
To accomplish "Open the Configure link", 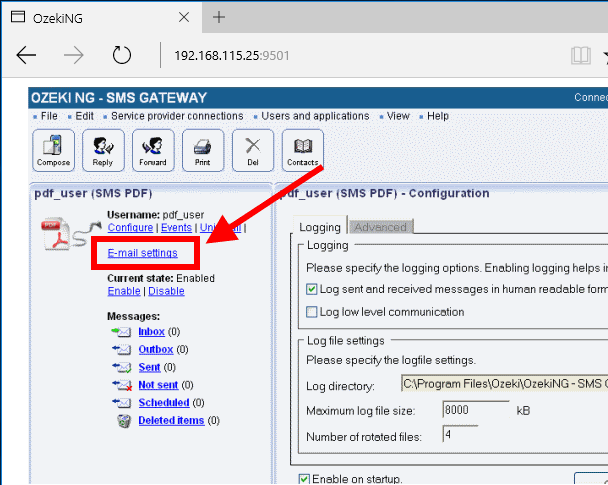I will (130, 228).
